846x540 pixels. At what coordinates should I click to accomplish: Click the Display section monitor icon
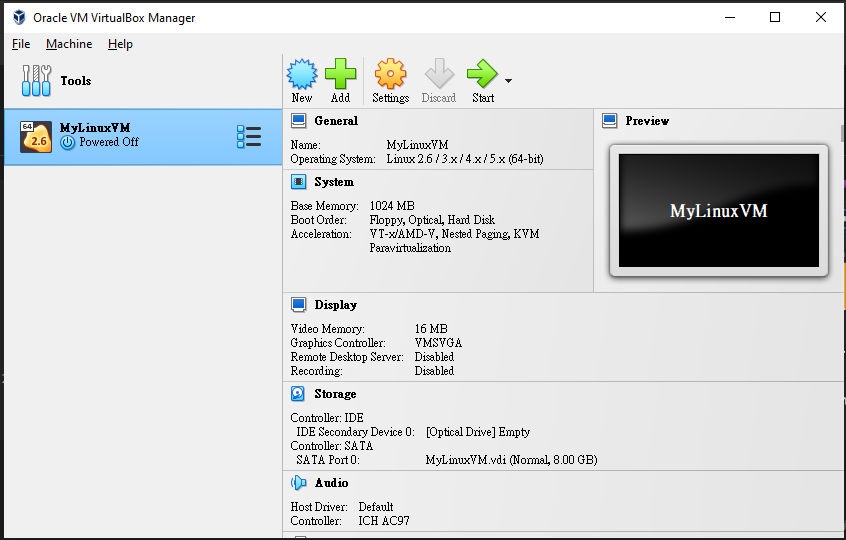[298, 305]
